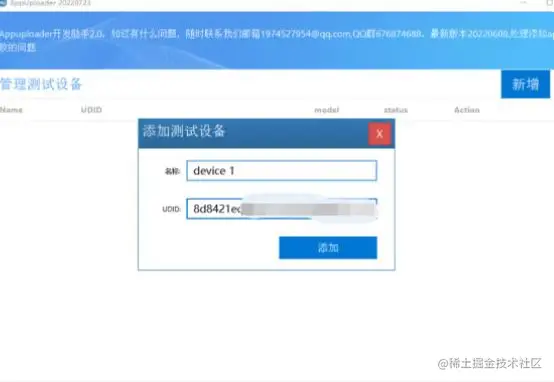The image size is (554, 382).
Task: Click the Appuploader announcement banner text
Action: [x=277, y=40]
